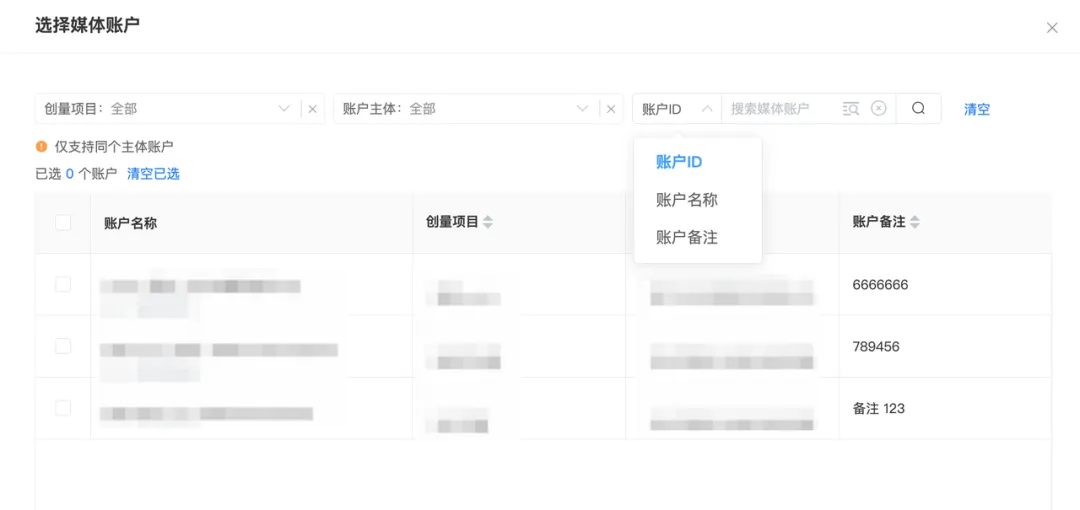Check the row with remark 789456
Image resolution: width=1080 pixels, height=510 pixels.
(63, 346)
